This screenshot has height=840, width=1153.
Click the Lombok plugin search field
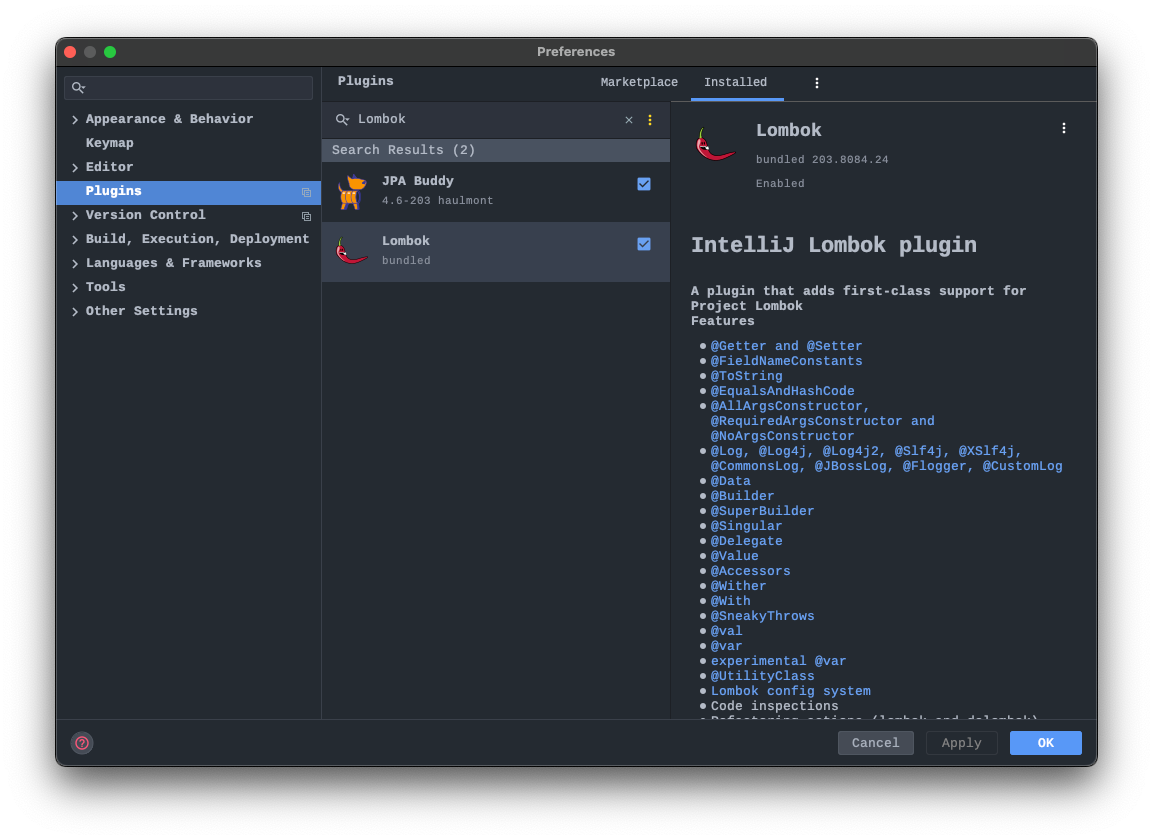(485, 119)
